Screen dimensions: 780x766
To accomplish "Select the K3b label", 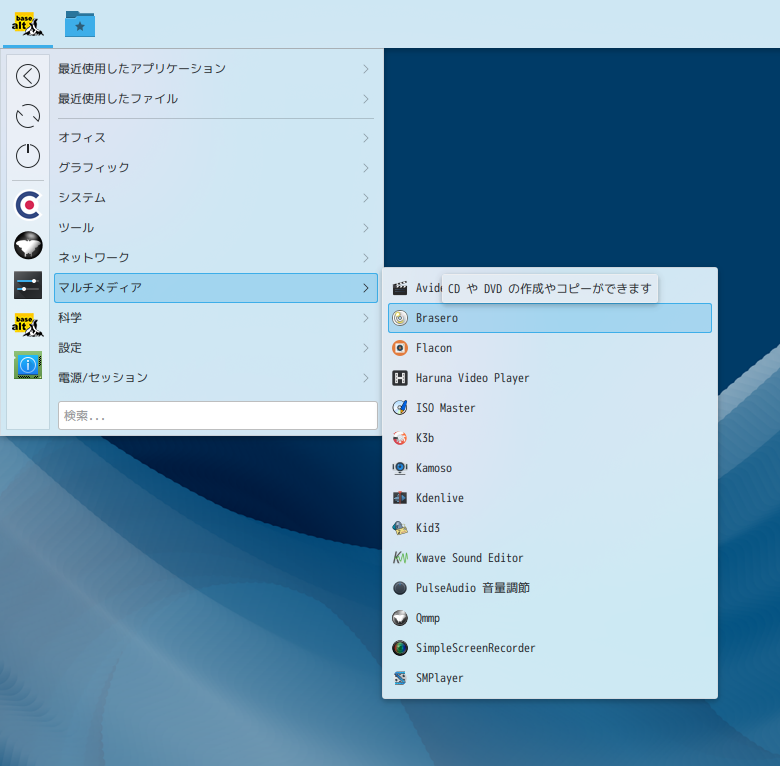I will 425,438.
